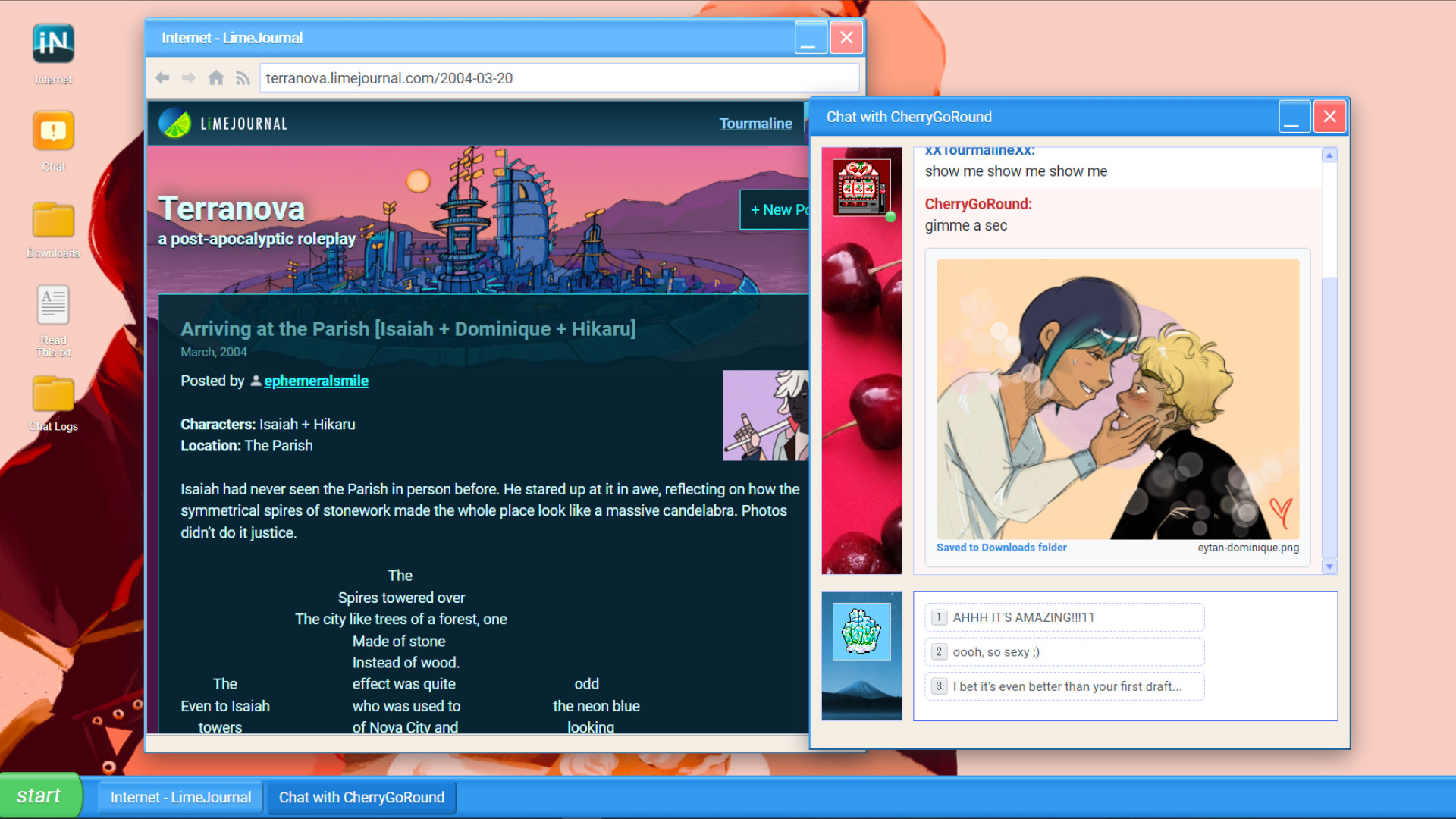Screen dimensions: 1456x819
Task: Open the Tourmaline menu in the site header
Action: pyautogui.click(x=755, y=123)
